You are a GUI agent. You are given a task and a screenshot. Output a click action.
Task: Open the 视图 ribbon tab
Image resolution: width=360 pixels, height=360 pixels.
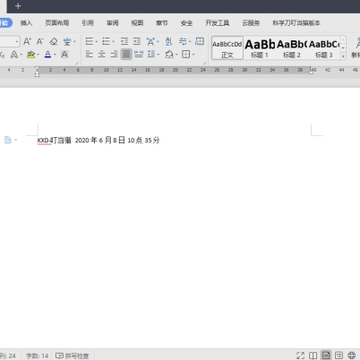pos(137,23)
